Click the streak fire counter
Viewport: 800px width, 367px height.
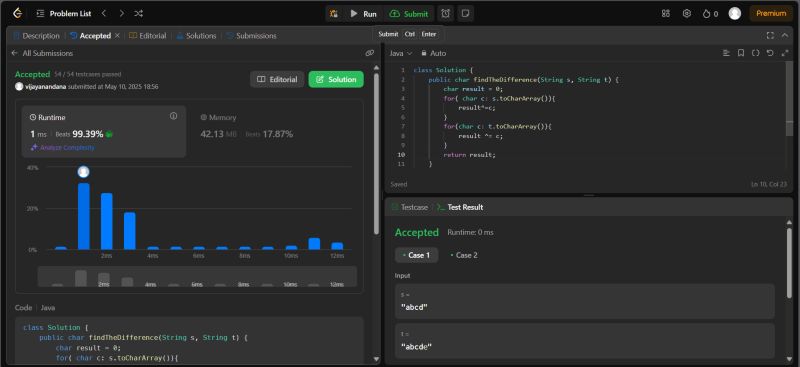pos(710,14)
